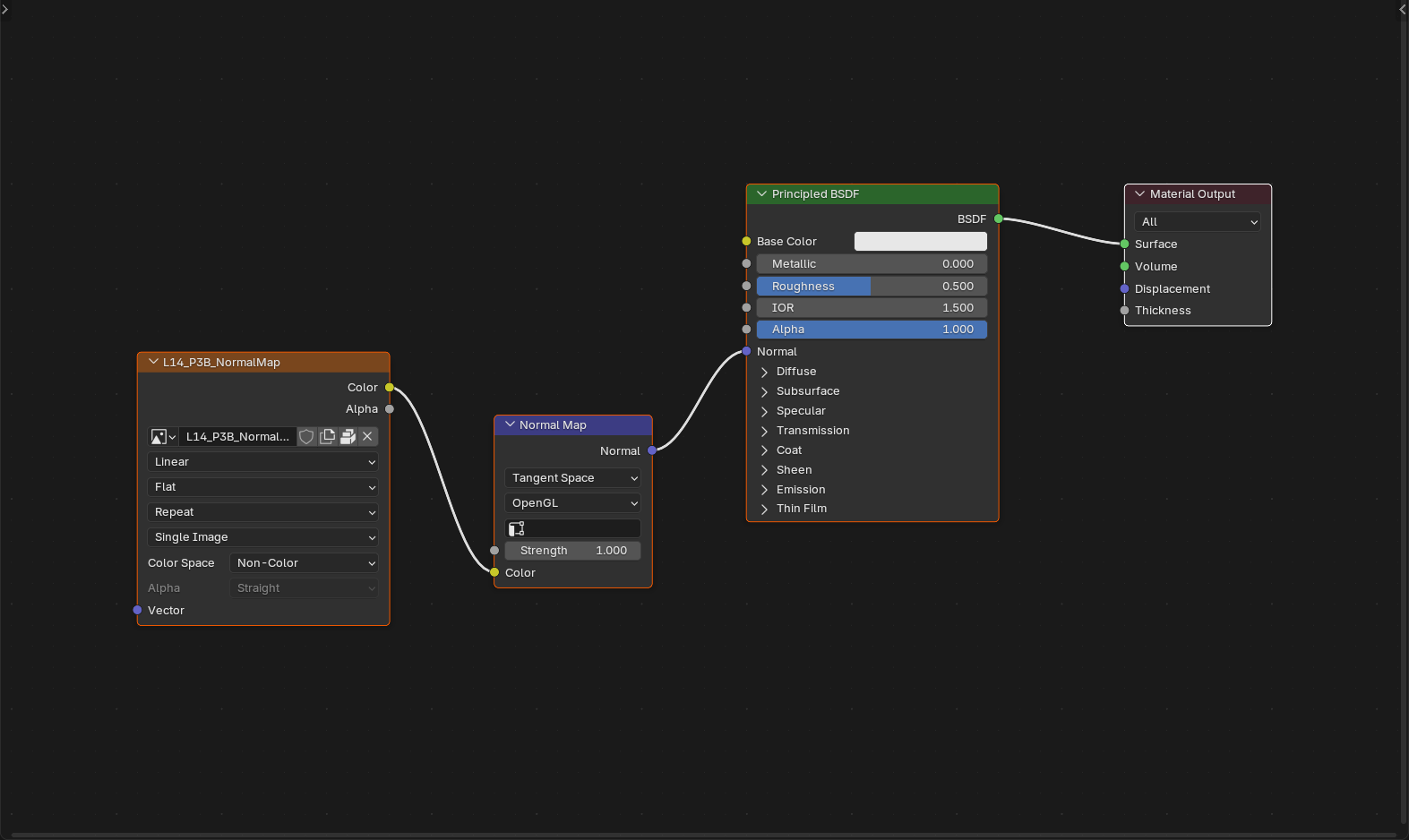Open the Non-Color color space dropdown
The width and height of the screenshot is (1409, 840).
pyautogui.click(x=304, y=562)
